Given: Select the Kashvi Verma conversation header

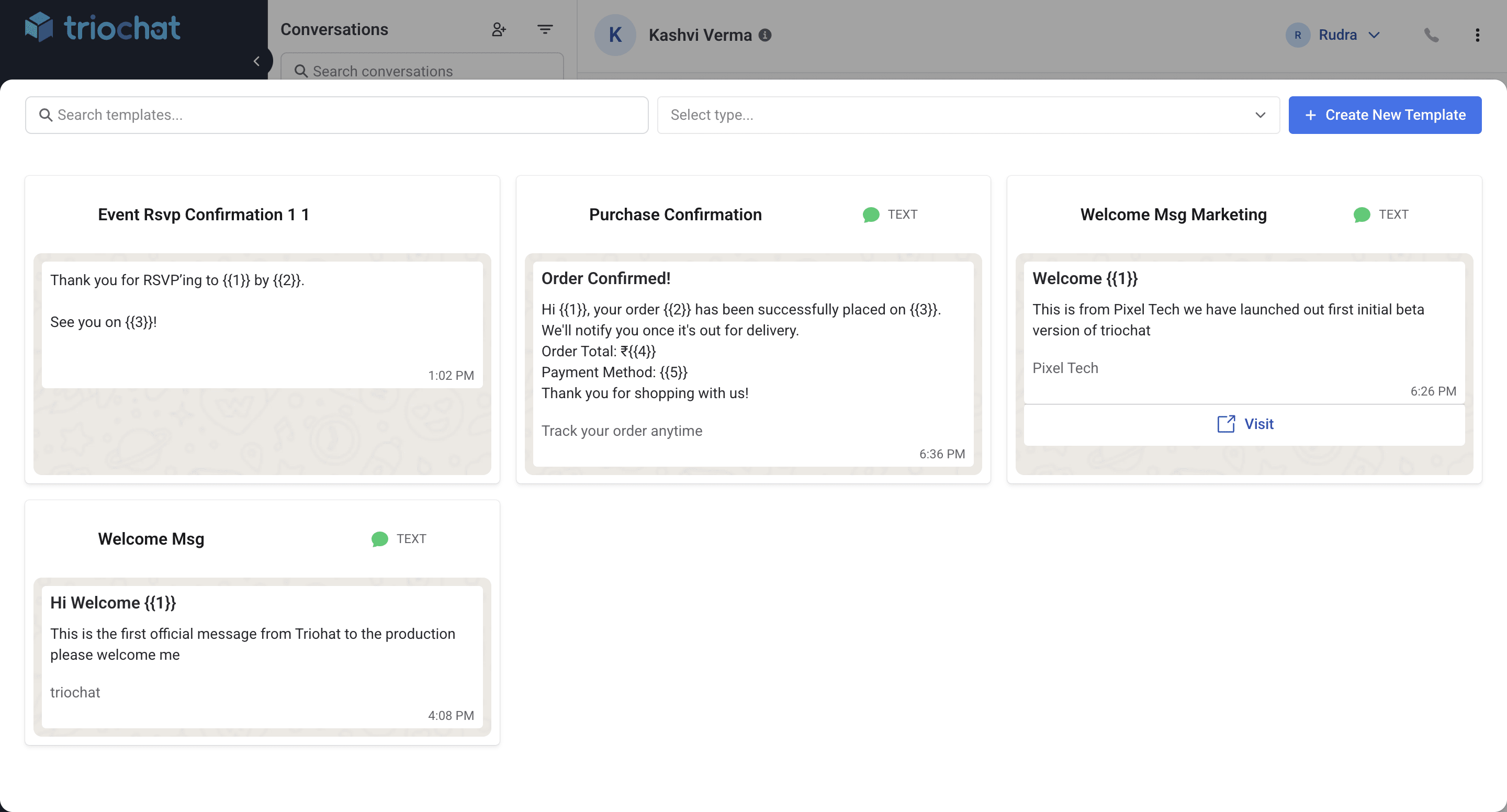Looking at the screenshot, I should pyautogui.click(x=700, y=35).
